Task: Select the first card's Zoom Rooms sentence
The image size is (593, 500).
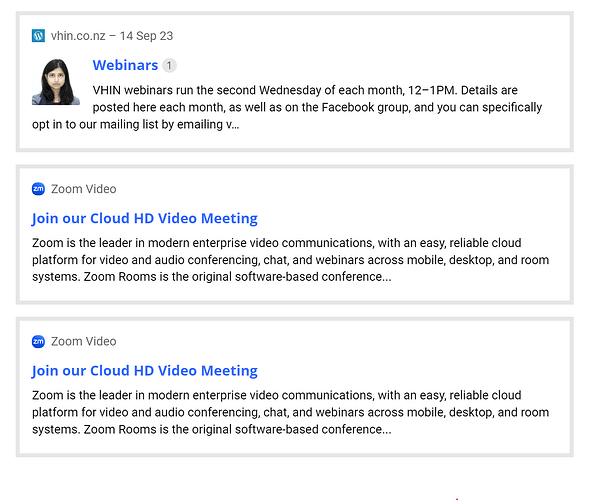Action: [238, 277]
